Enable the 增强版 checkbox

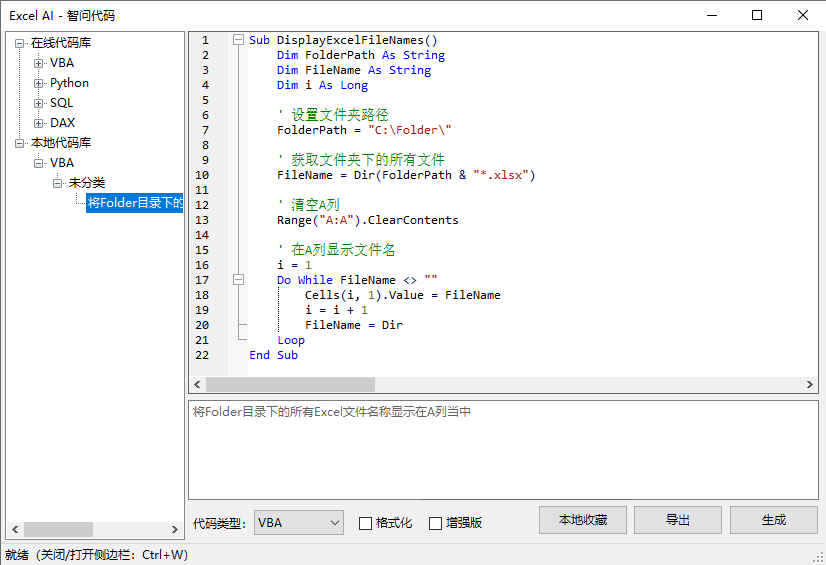coord(435,523)
